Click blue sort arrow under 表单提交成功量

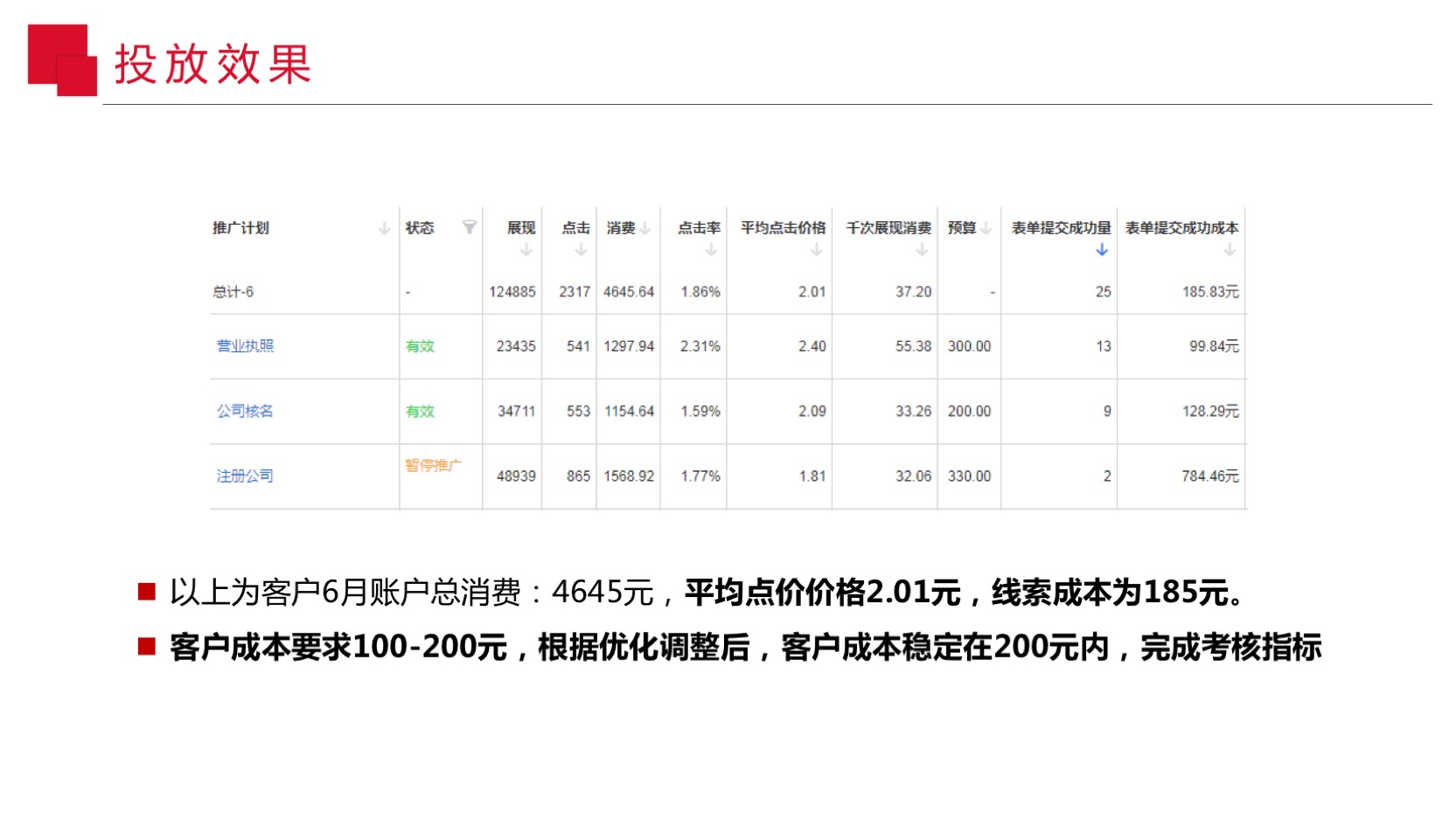1102,250
